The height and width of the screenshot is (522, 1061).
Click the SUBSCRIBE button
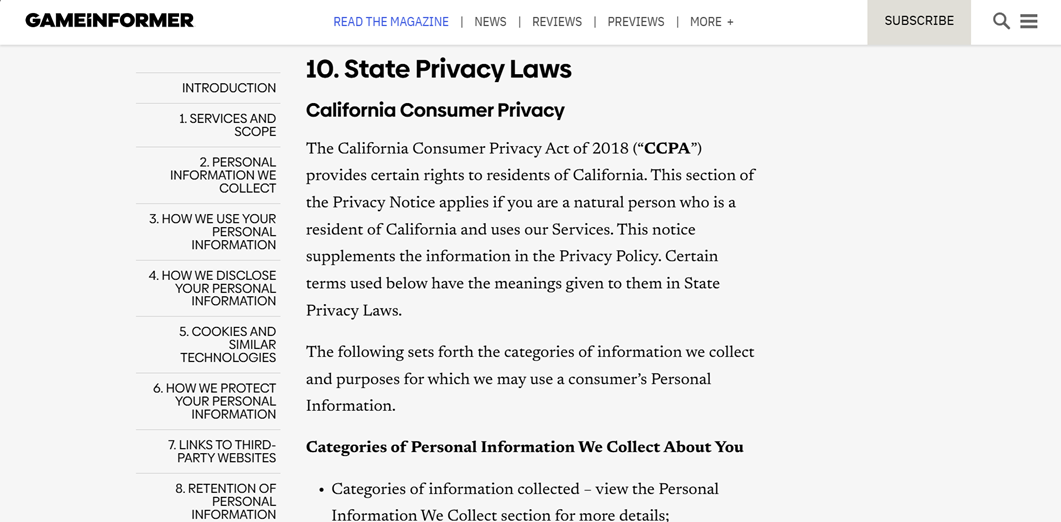coord(919,22)
